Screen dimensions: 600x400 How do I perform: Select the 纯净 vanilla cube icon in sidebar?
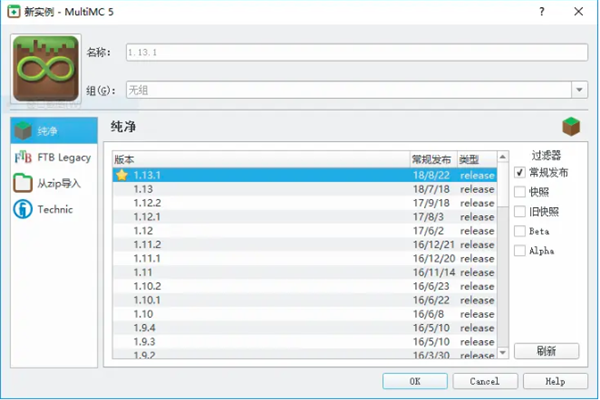[23, 131]
